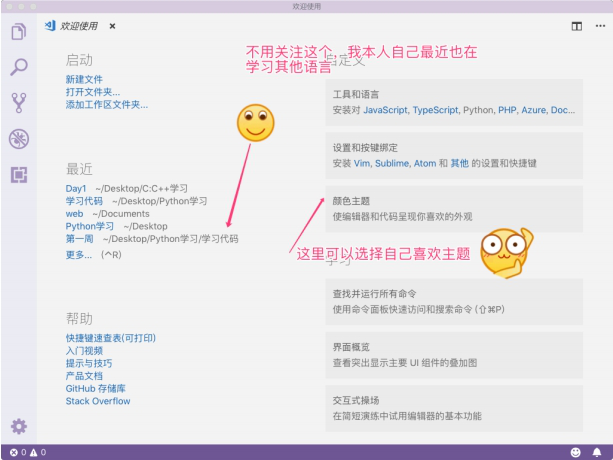Click the errors count in status bar
This screenshot has width=613, height=460.
click(x=18, y=452)
